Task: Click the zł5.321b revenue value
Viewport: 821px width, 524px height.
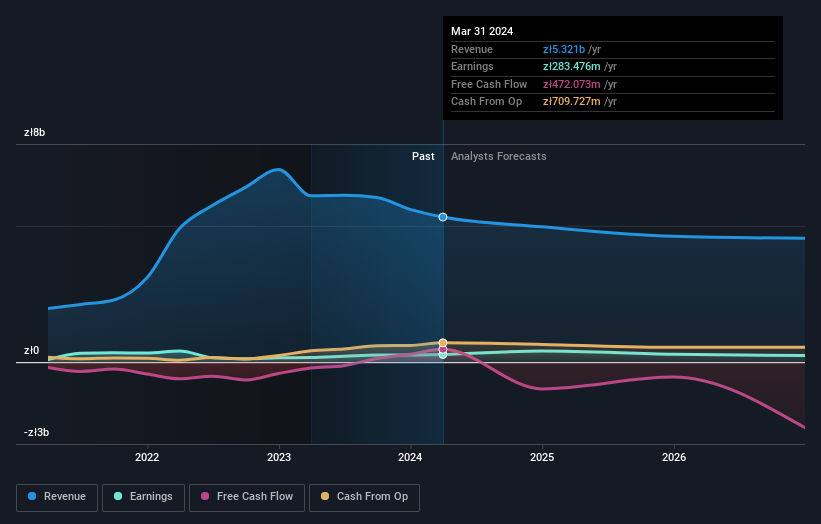Action: coord(564,49)
